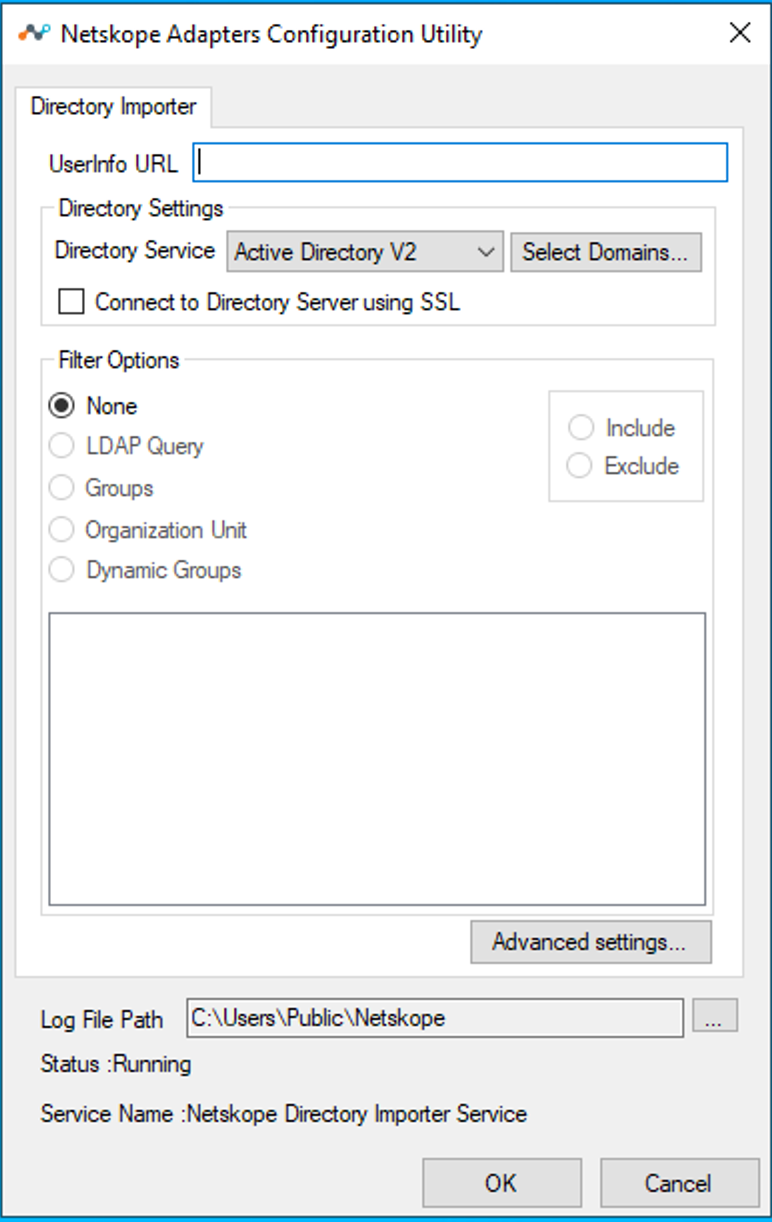The width and height of the screenshot is (772, 1222).
Task: Switch to the Directory Importer tab
Action: [x=113, y=107]
